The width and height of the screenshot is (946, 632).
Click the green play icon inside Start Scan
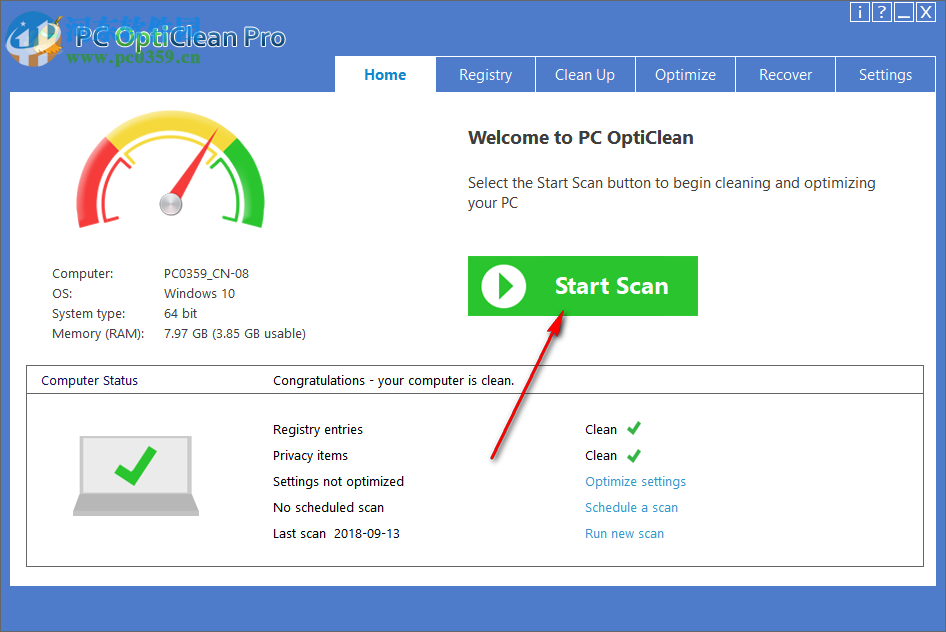pos(504,286)
